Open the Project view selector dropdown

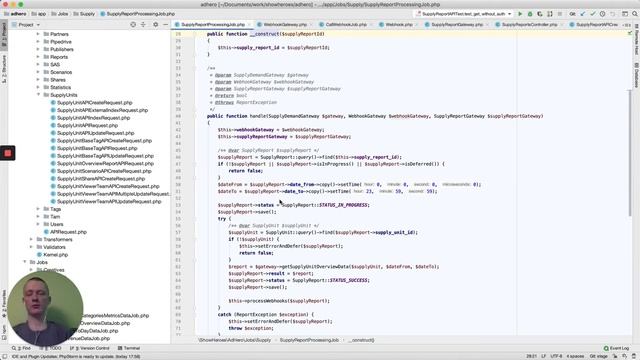tap(26, 25)
